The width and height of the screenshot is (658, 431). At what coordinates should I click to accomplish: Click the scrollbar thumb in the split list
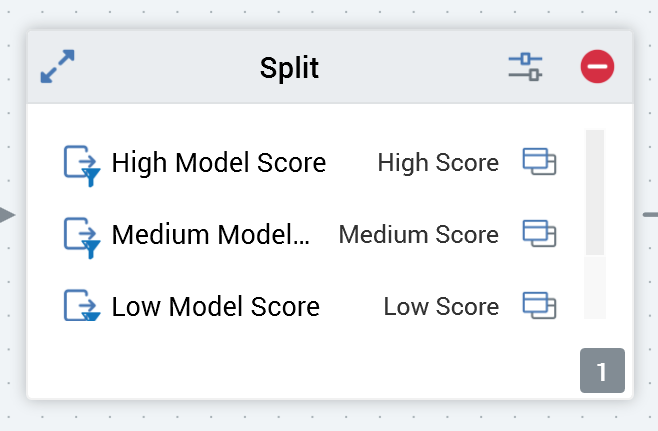(595, 191)
